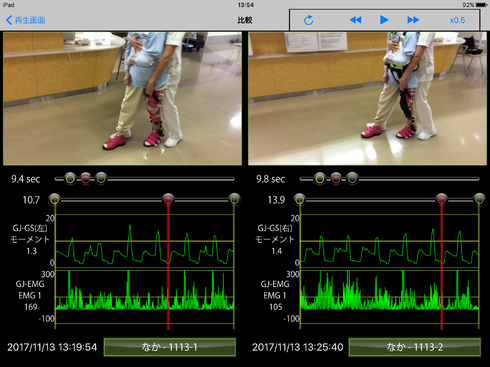Viewport: 490px width, 367px height.
Task: Click the 13:54 clock in status bar
Action: (x=245, y=5)
